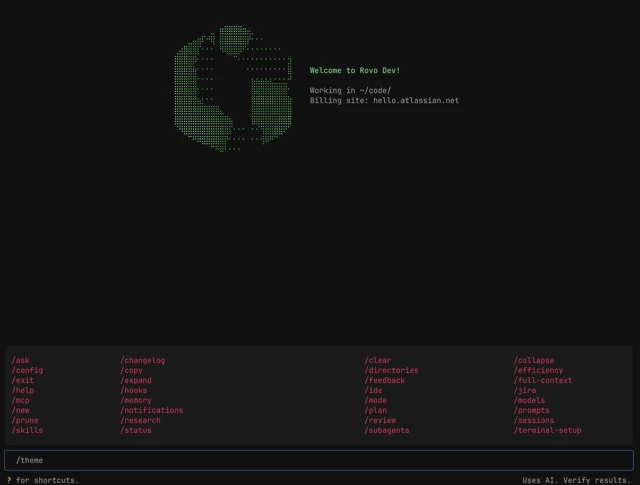Select the /status command

tap(136, 430)
